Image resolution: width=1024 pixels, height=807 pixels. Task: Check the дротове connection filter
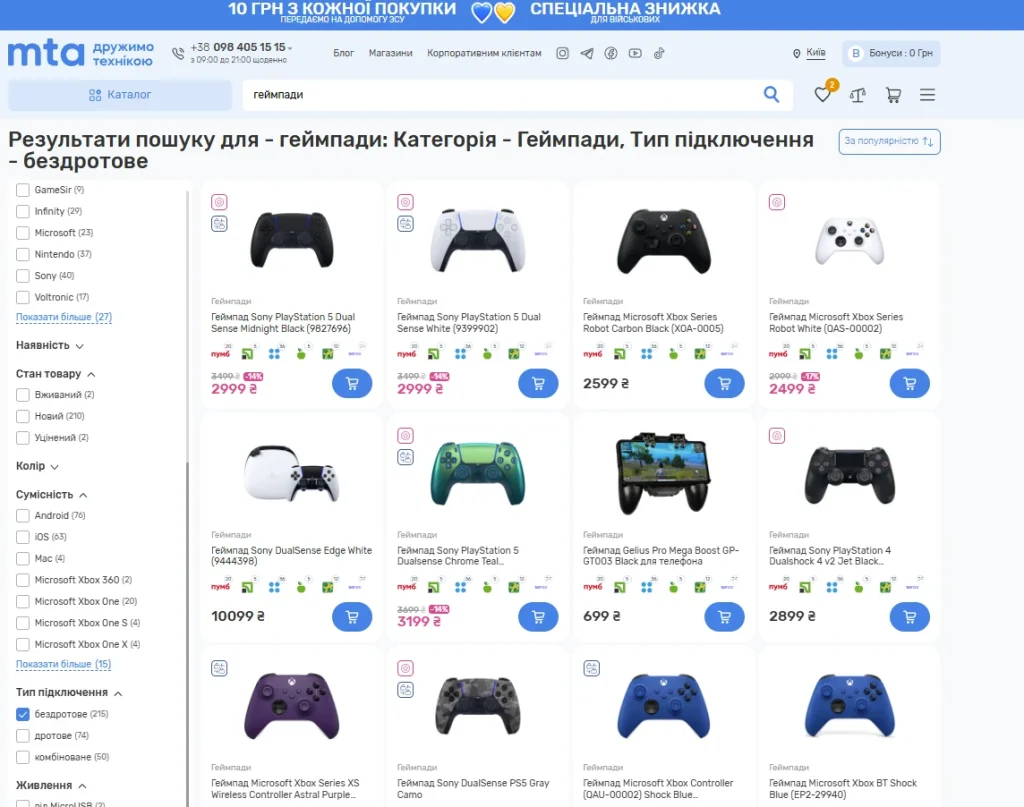tap(23, 736)
